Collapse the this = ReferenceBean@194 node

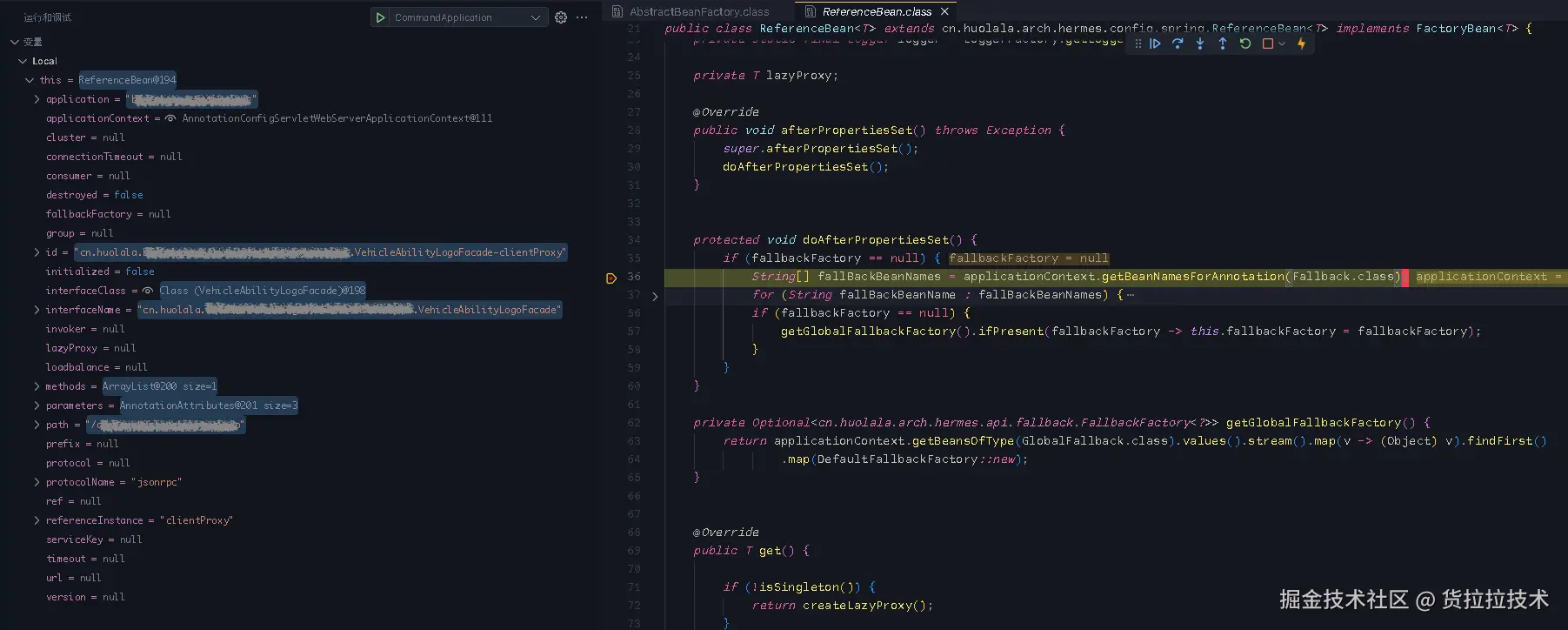click(30, 80)
